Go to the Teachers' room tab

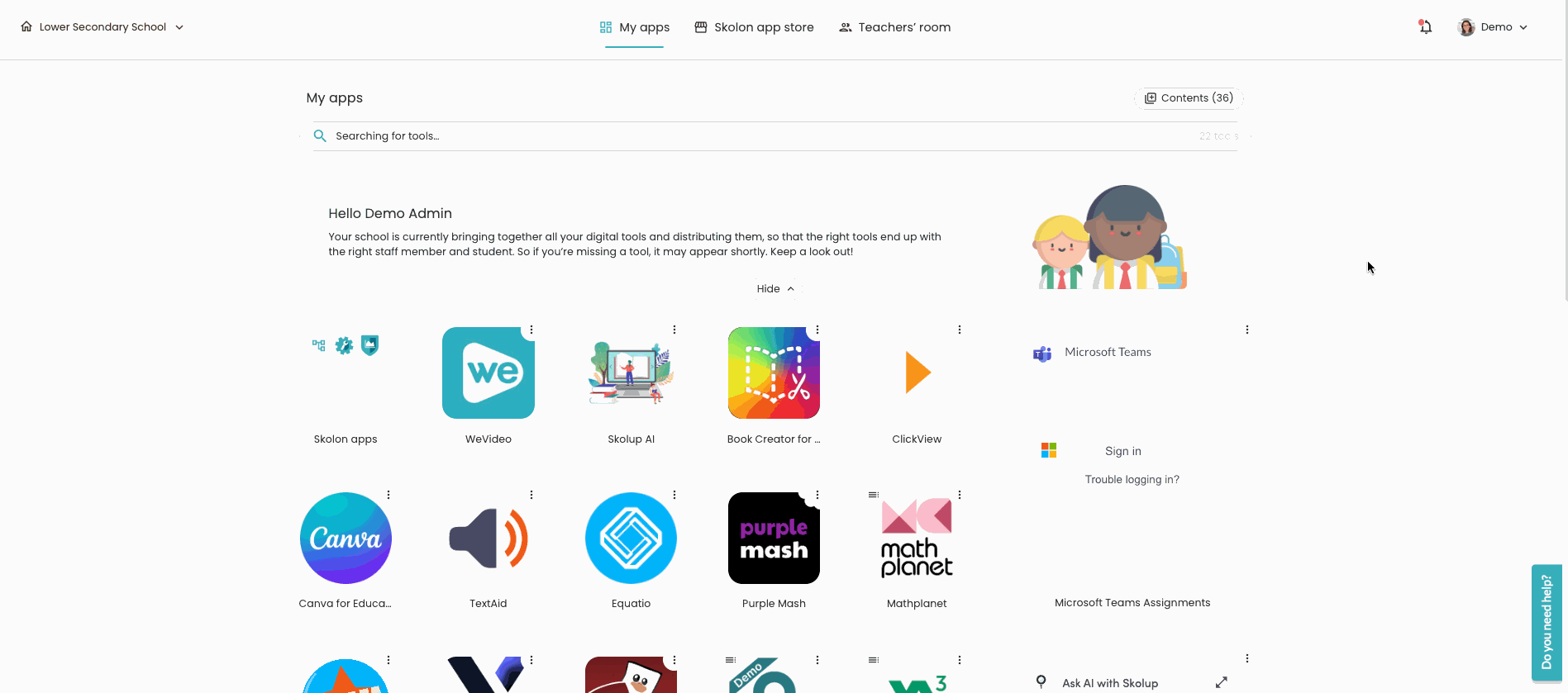894,27
